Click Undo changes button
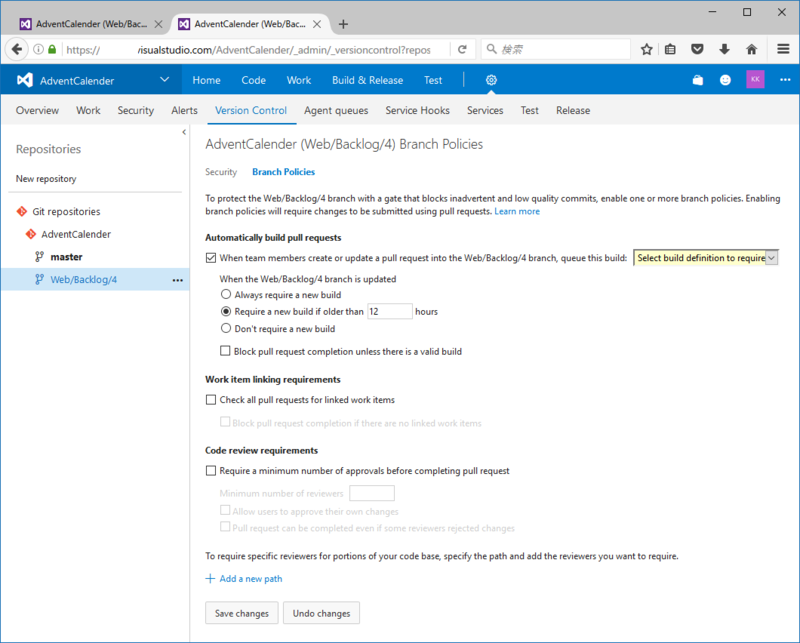The width and height of the screenshot is (800, 643). click(x=321, y=613)
